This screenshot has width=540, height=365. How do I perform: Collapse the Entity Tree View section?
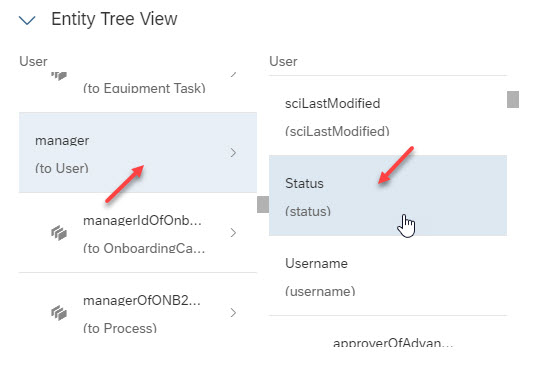pos(27,20)
